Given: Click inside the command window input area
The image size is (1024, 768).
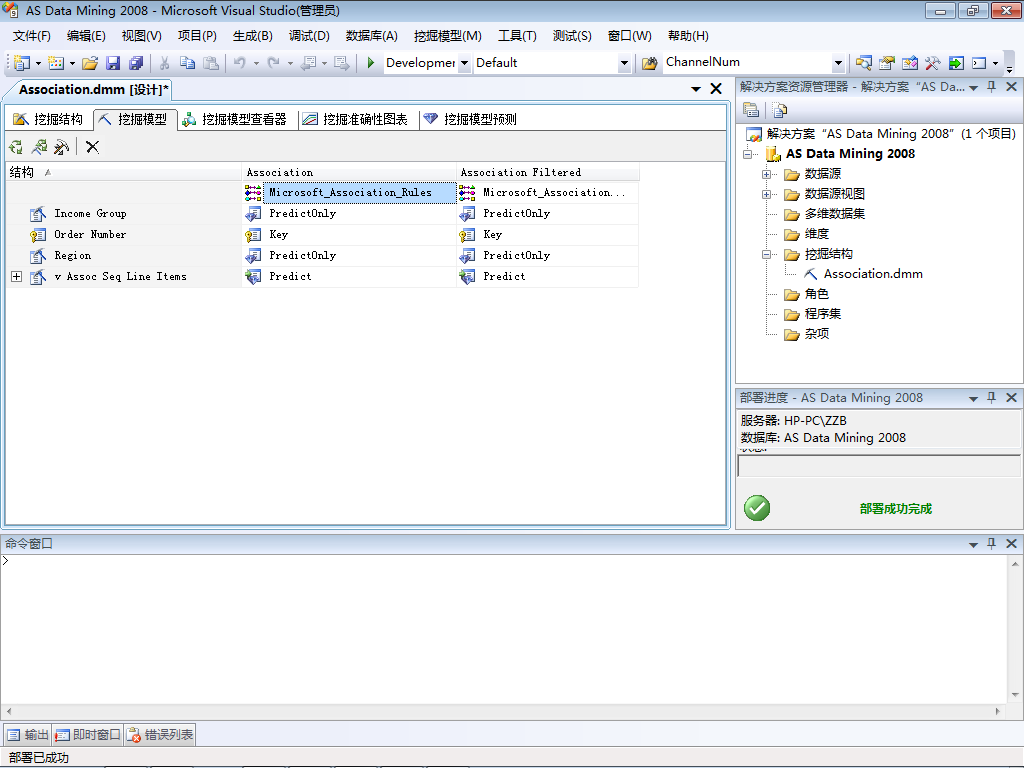Looking at the screenshot, I should (x=503, y=628).
